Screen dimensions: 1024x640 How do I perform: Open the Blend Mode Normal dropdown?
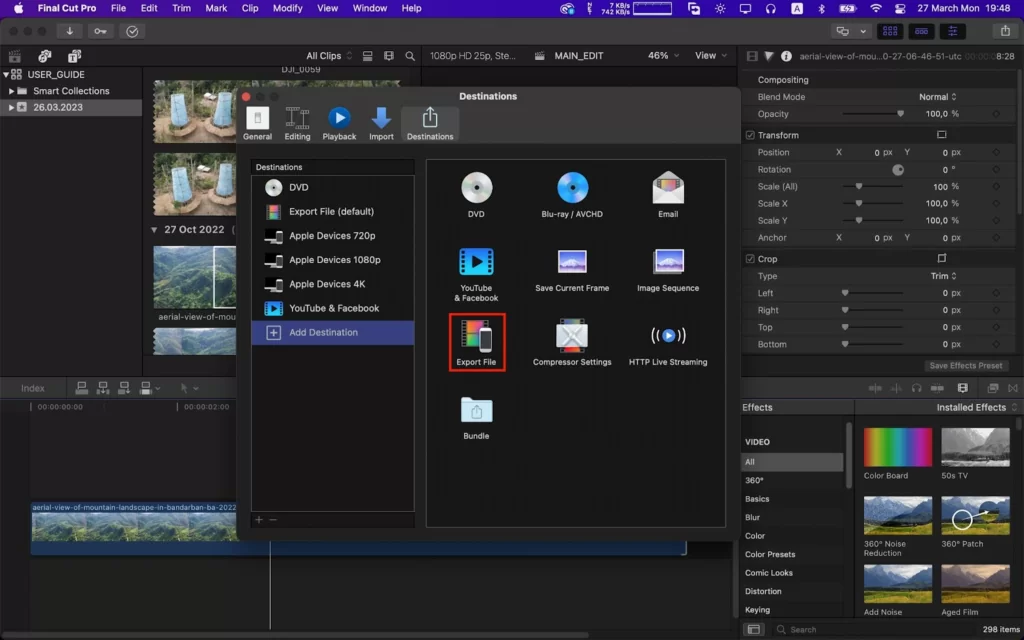tap(937, 97)
